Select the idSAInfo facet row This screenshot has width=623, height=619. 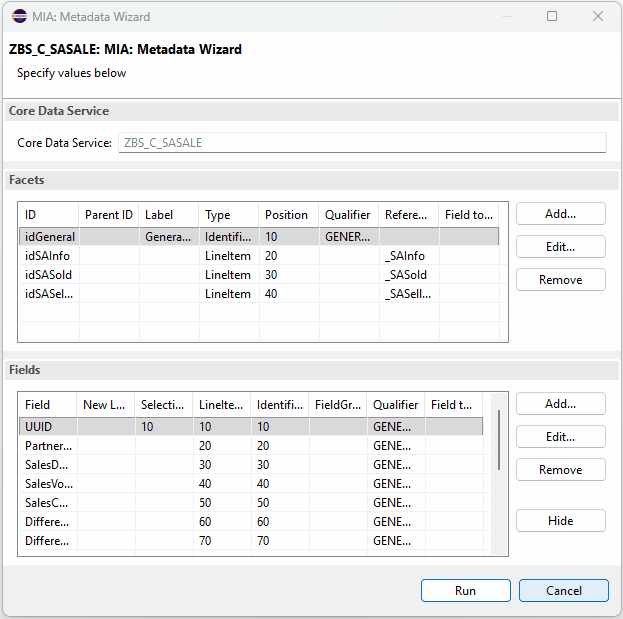tap(47, 256)
